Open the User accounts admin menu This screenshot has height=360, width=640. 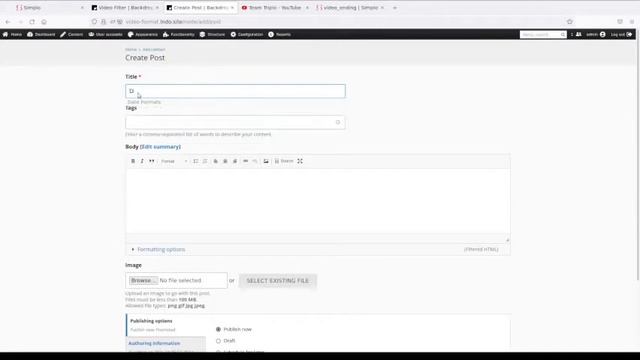point(105,35)
